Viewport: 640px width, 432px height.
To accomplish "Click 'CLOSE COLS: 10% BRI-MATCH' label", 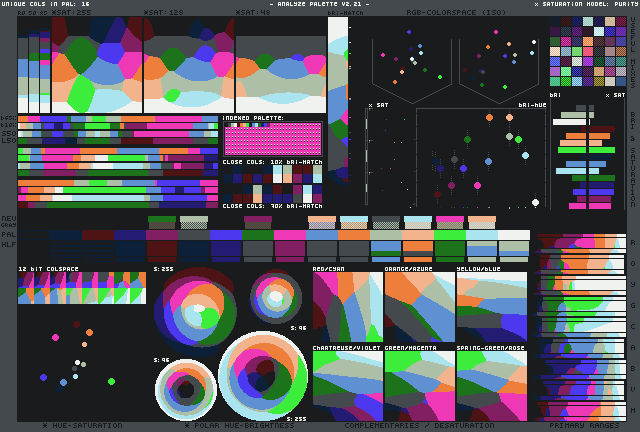I will [x=272, y=162].
